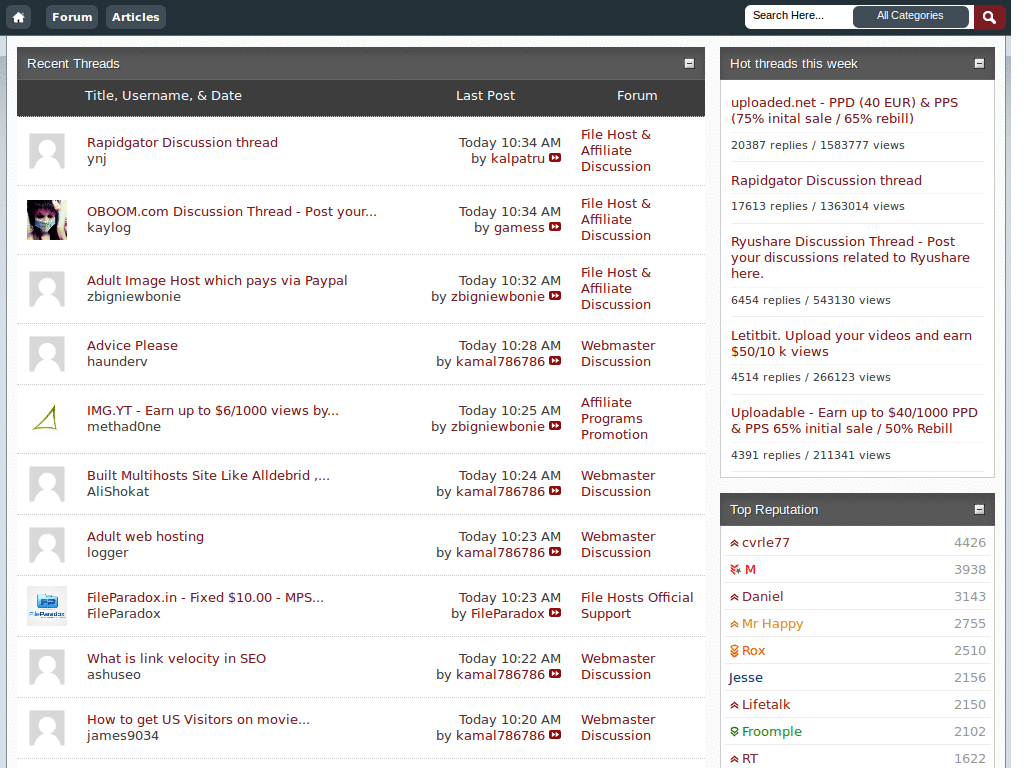Click kaylog's avatar photo

coord(47,220)
